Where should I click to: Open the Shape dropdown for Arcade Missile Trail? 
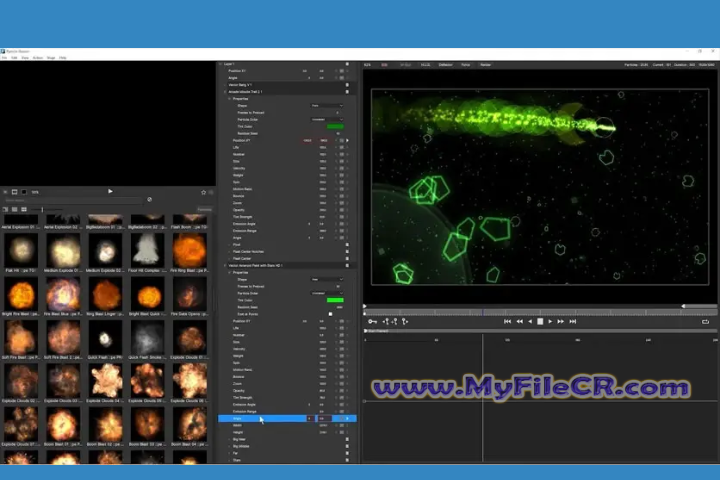pyautogui.click(x=327, y=105)
